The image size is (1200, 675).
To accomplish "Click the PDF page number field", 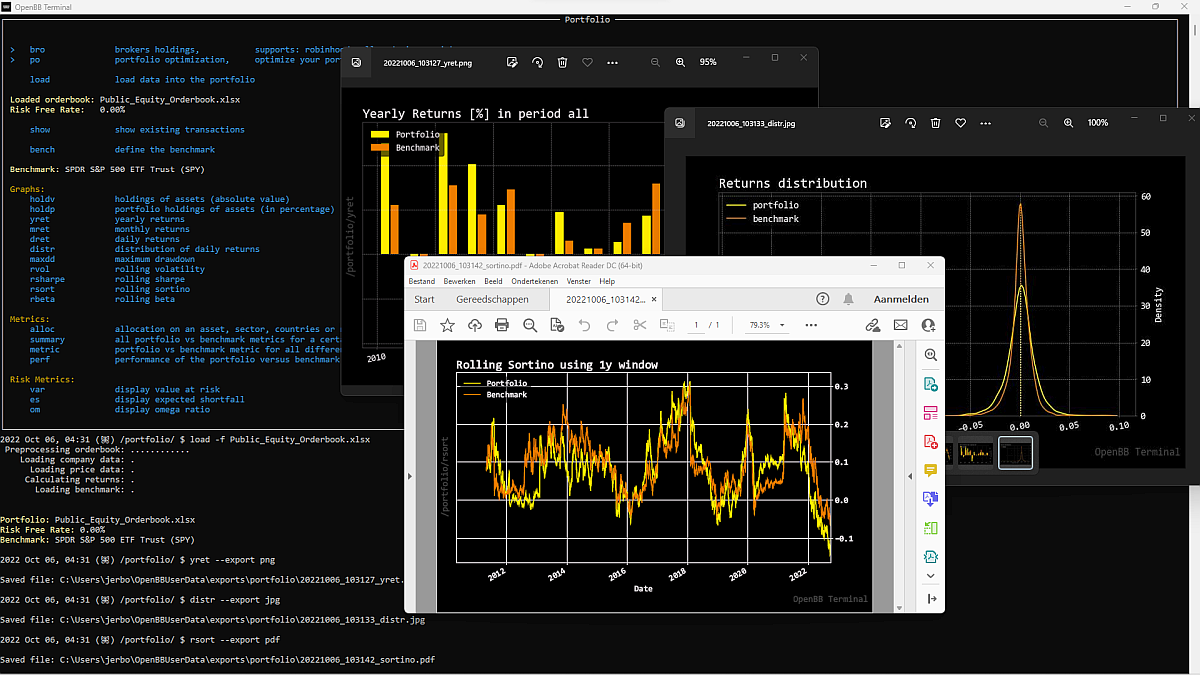I will click(x=696, y=325).
